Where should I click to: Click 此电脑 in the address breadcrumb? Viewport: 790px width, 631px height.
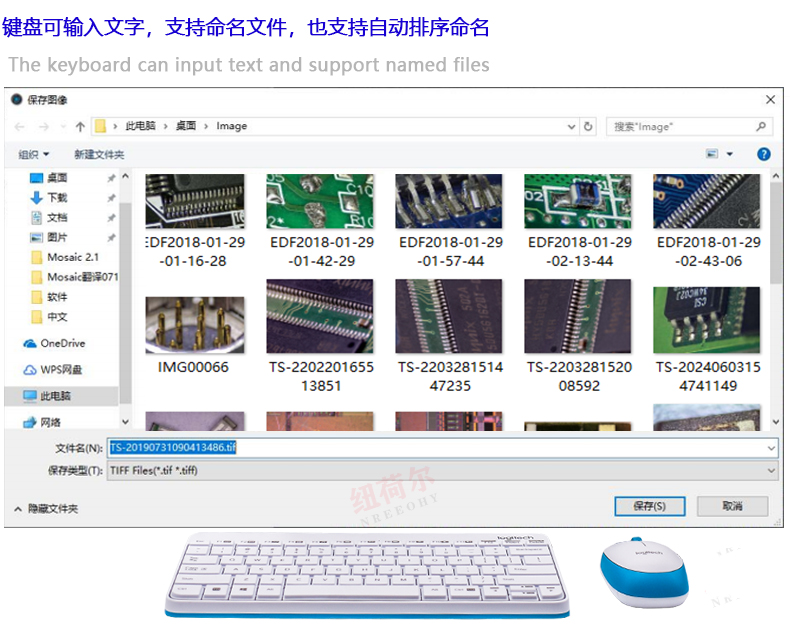[141, 126]
